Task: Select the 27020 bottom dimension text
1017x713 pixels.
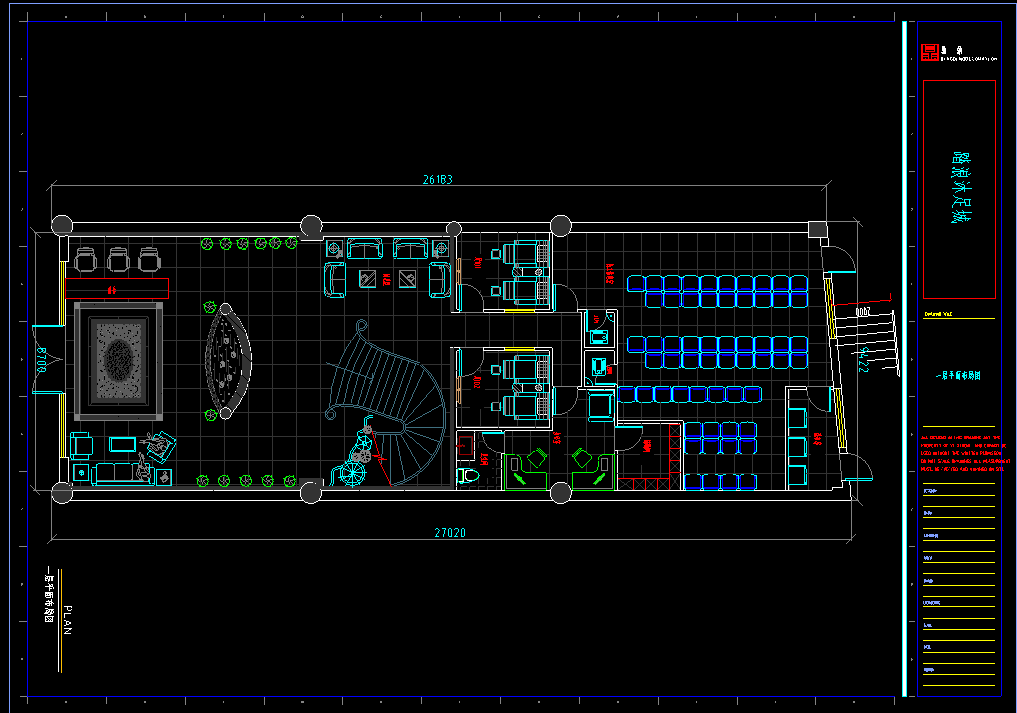Action: (450, 533)
